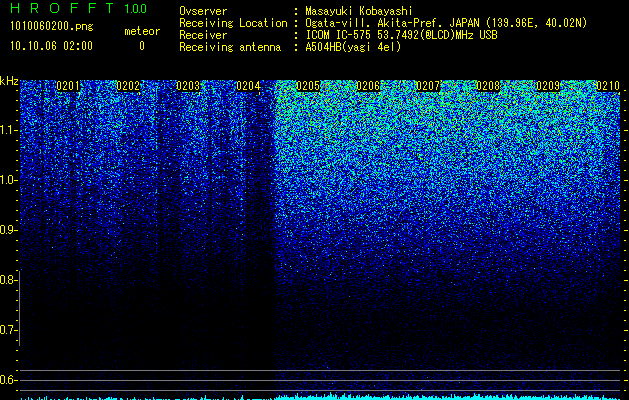Click the HROFFT title text
The image size is (629, 400).
click(x=62, y=8)
